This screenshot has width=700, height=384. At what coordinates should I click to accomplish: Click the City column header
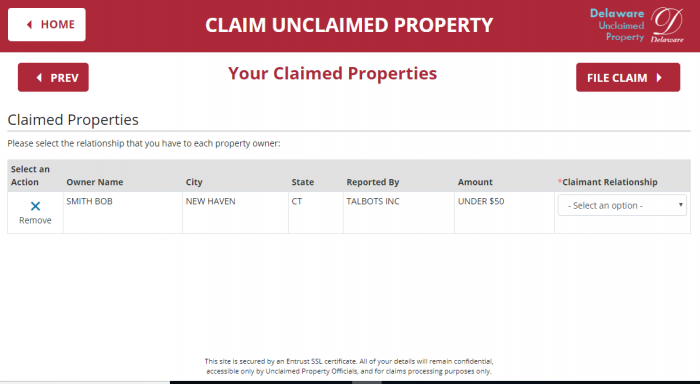194,182
